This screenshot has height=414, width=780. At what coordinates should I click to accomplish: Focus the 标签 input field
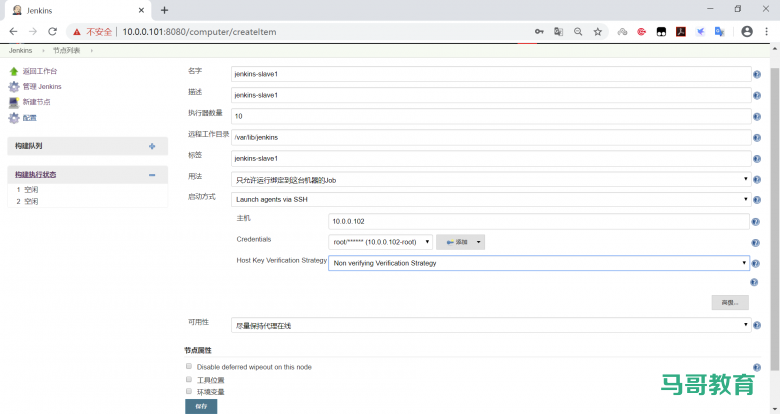(x=491, y=159)
